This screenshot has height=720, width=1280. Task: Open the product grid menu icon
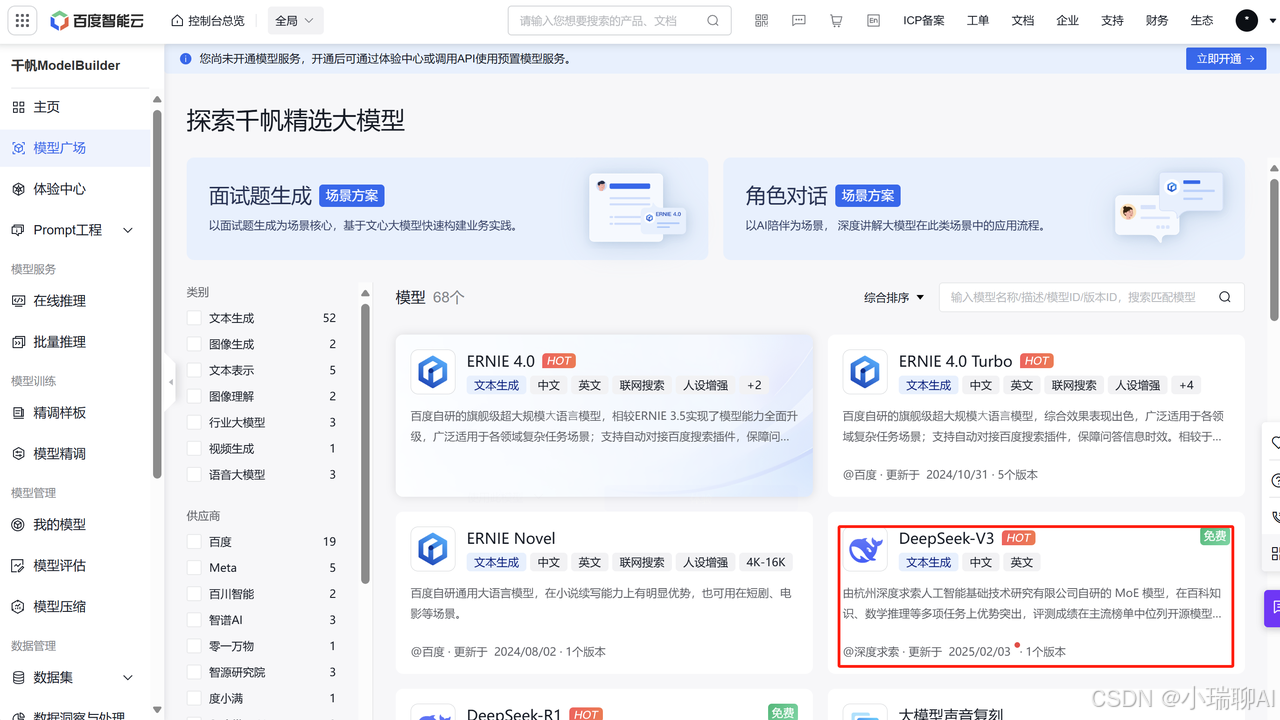[x=22, y=20]
